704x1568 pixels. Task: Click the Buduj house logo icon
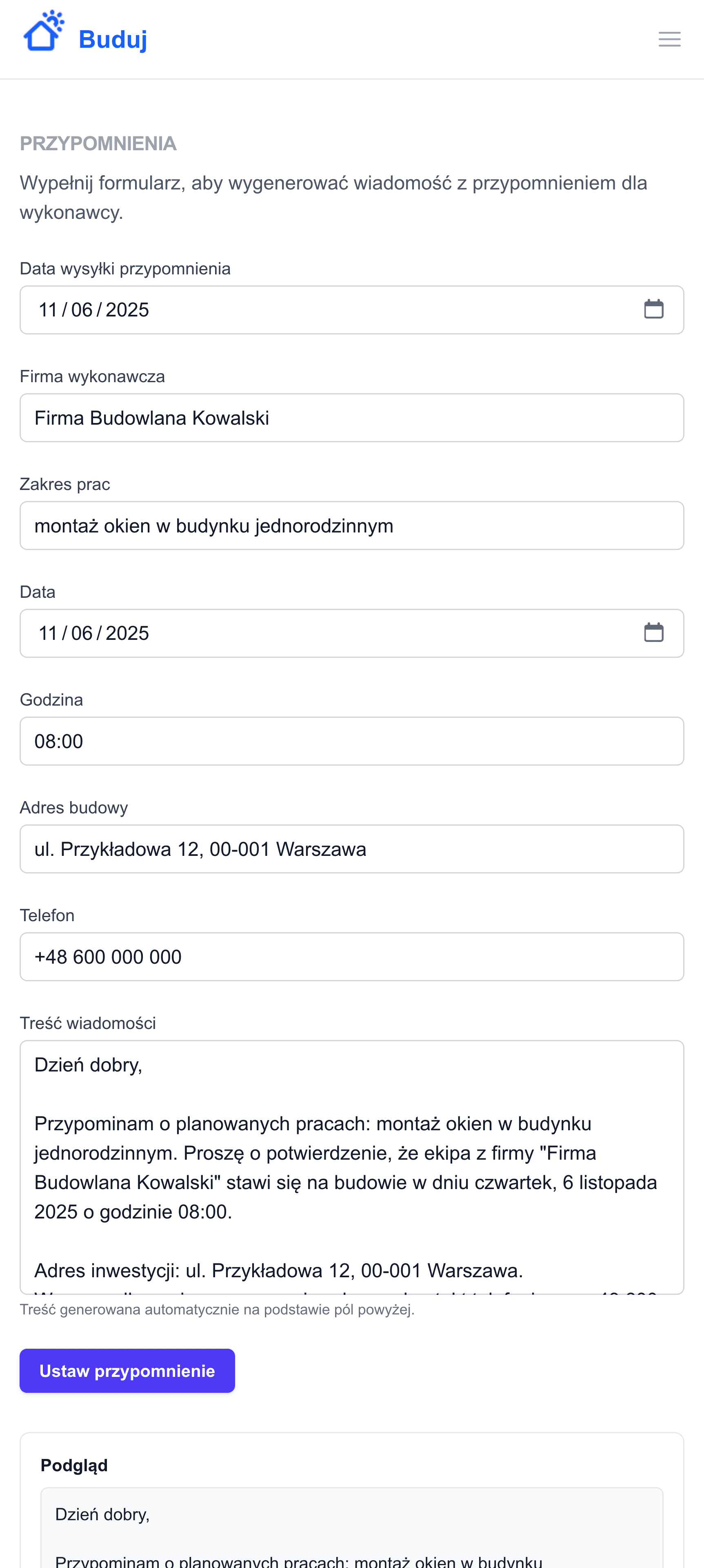43,32
